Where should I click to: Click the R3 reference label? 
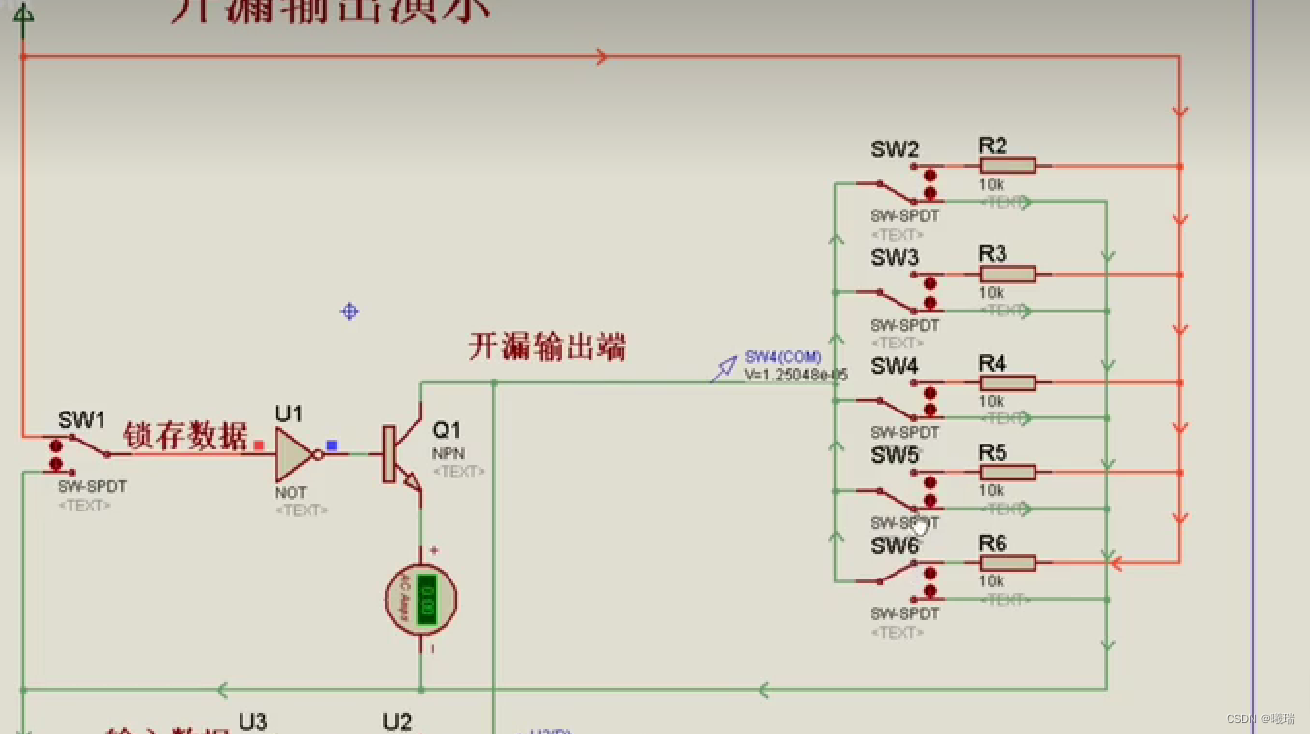coord(992,254)
